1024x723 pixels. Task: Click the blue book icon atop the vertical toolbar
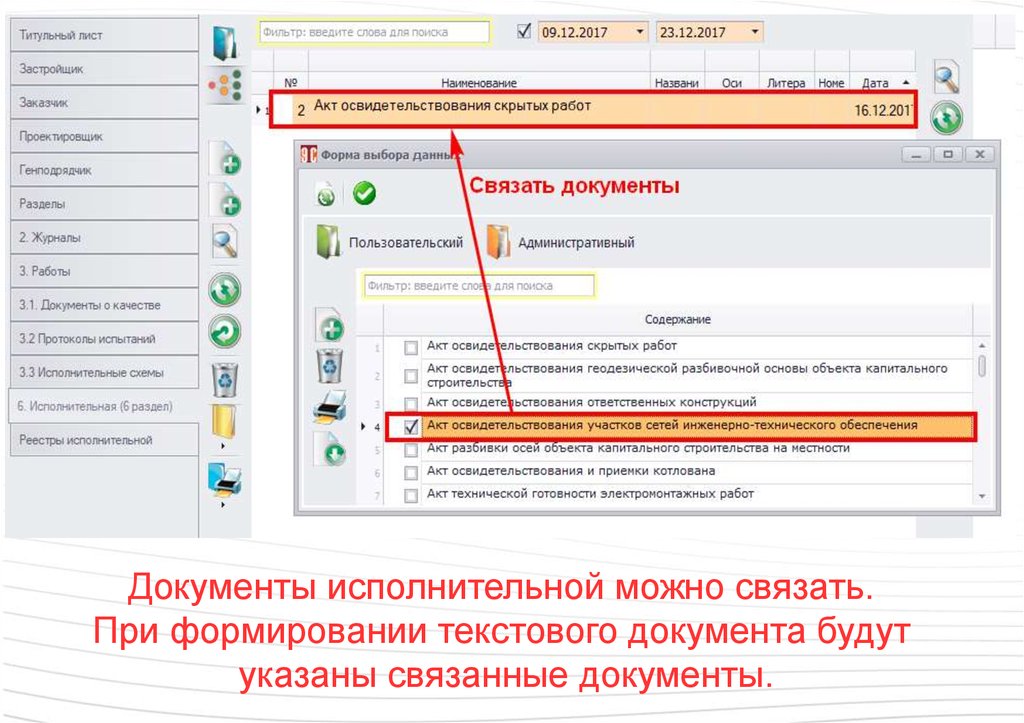pos(225,42)
